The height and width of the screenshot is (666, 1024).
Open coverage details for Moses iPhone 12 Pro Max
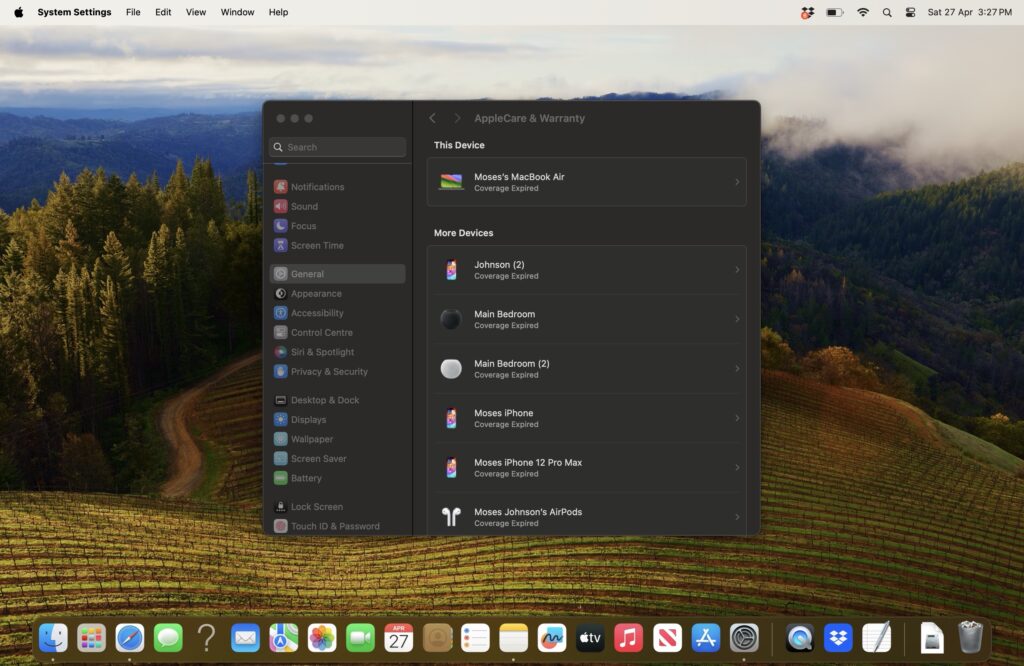587,467
